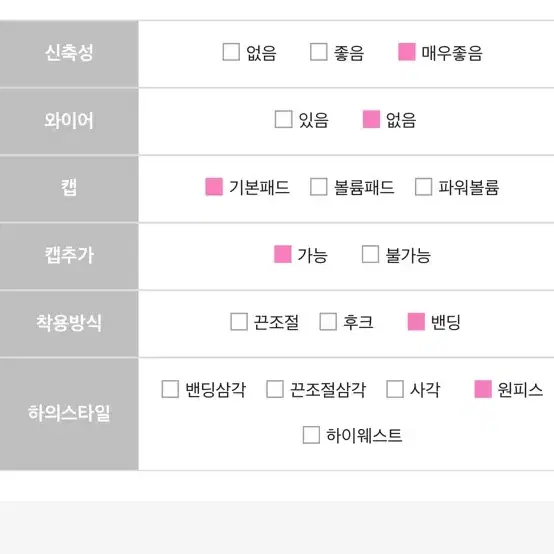Check the 하이웨스트 checkbox

click(x=311, y=435)
